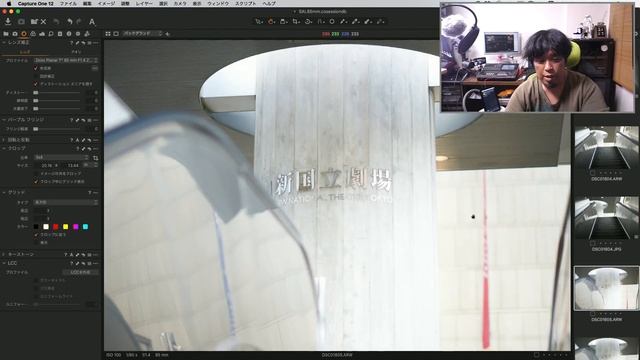Select the Keystone cursor tool
This screenshot has height=360, width=640.
pyautogui.click(x=320, y=21)
